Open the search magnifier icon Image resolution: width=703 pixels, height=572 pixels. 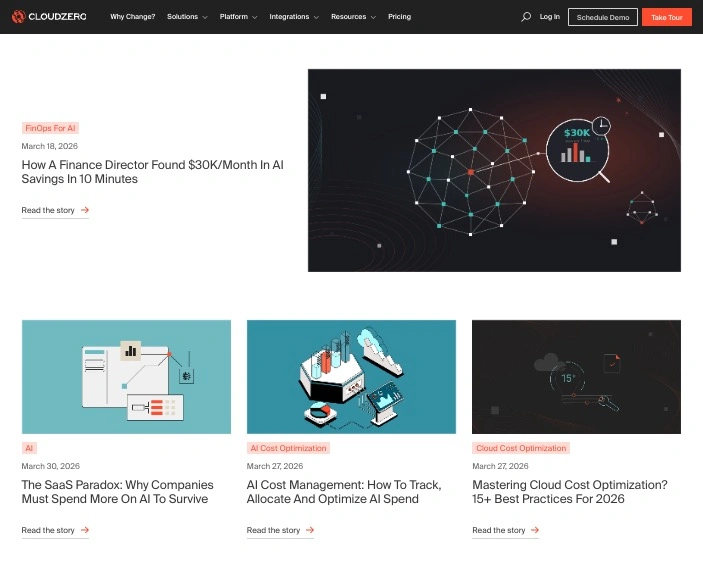526,17
